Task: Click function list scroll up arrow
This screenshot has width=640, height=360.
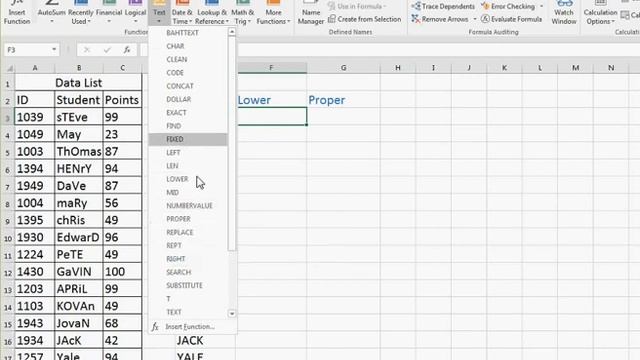Action: pos(232,32)
